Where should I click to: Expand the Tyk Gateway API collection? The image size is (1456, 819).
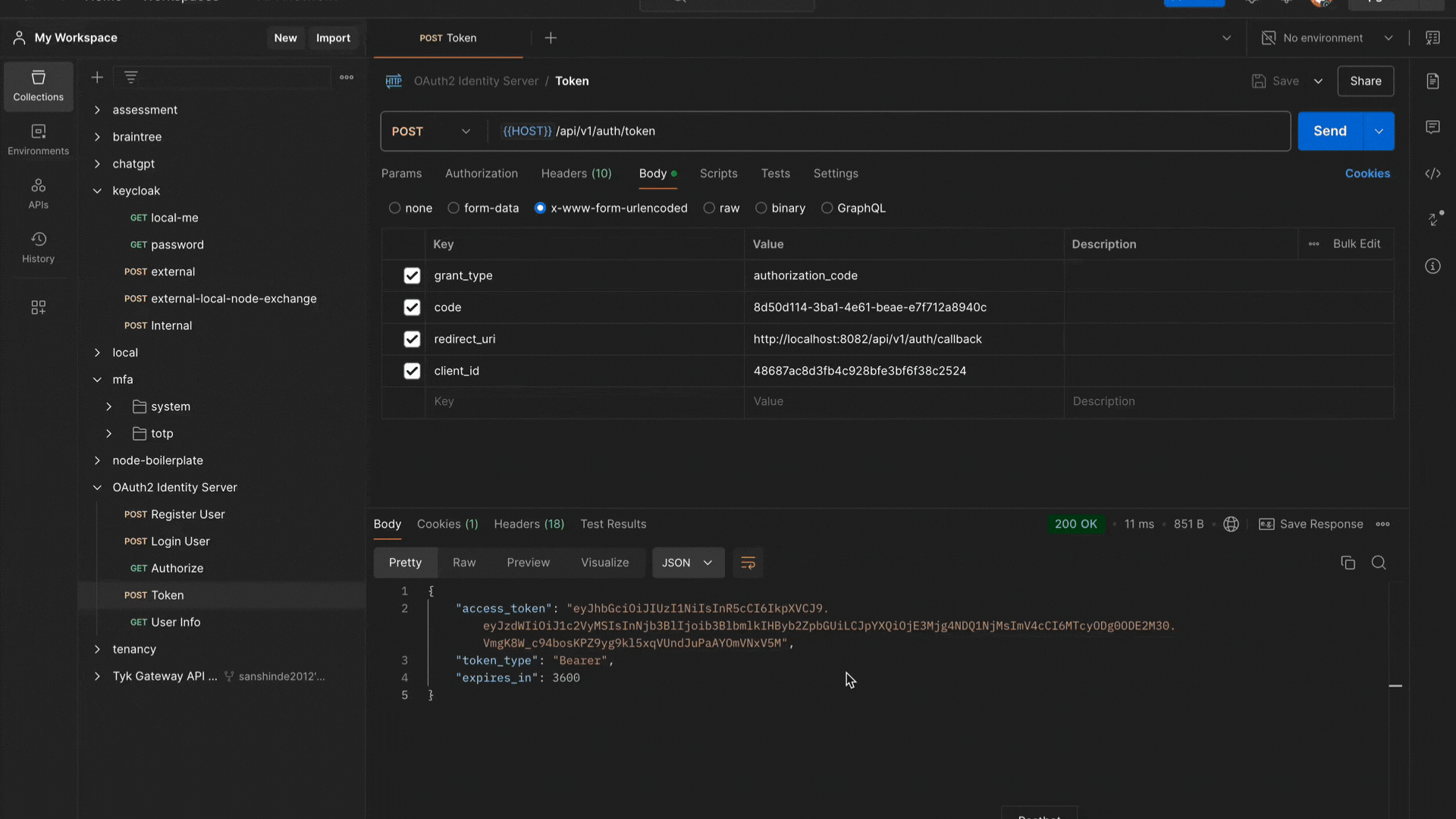[x=97, y=676]
